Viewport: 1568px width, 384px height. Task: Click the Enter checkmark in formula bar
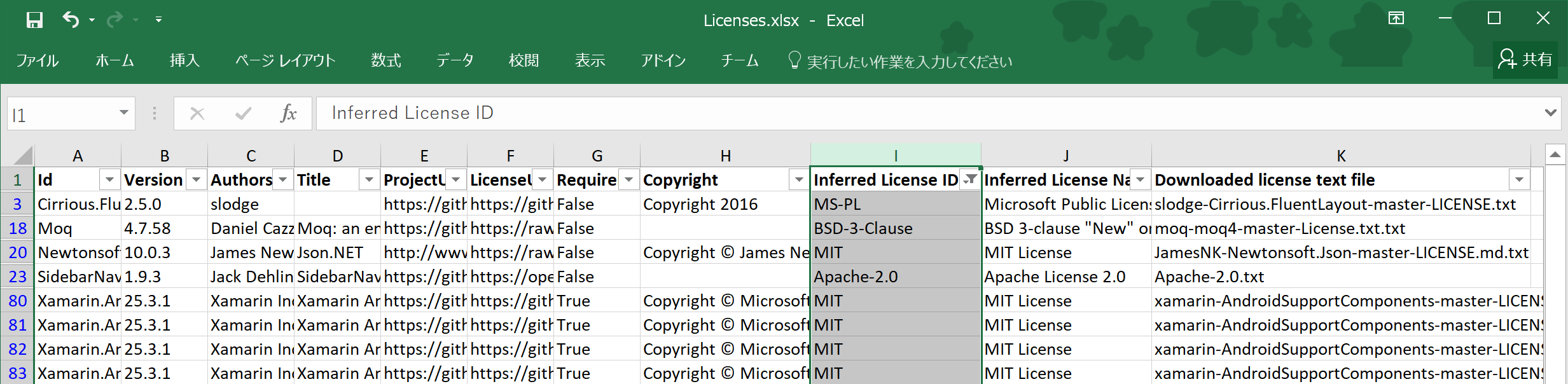243,114
